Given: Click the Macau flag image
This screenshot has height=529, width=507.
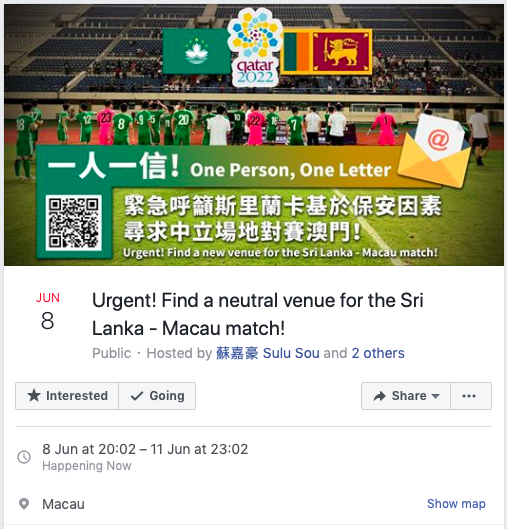Looking at the screenshot, I should [196, 51].
